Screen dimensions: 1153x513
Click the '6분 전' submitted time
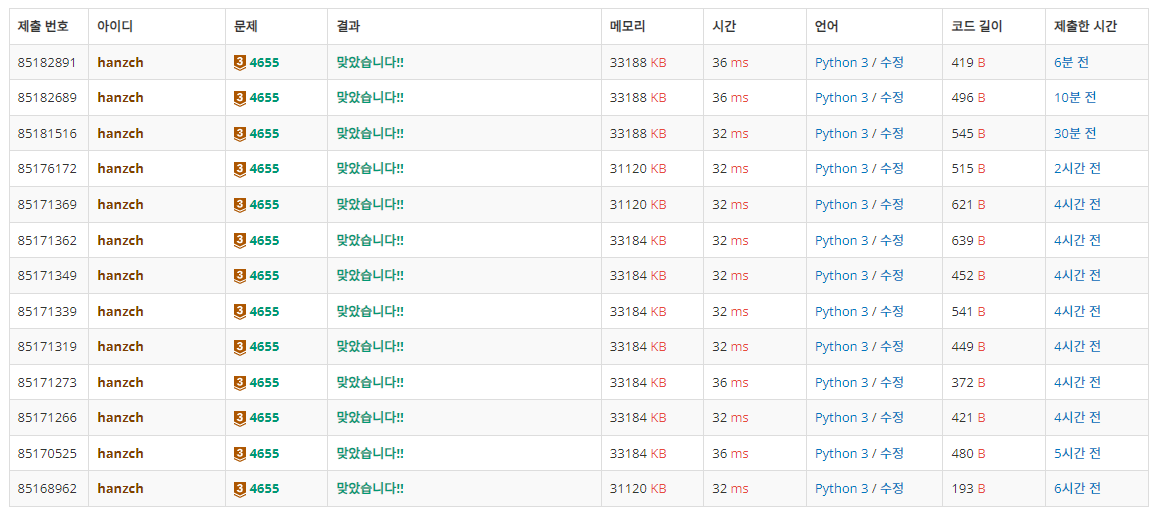tap(1071, 62)
